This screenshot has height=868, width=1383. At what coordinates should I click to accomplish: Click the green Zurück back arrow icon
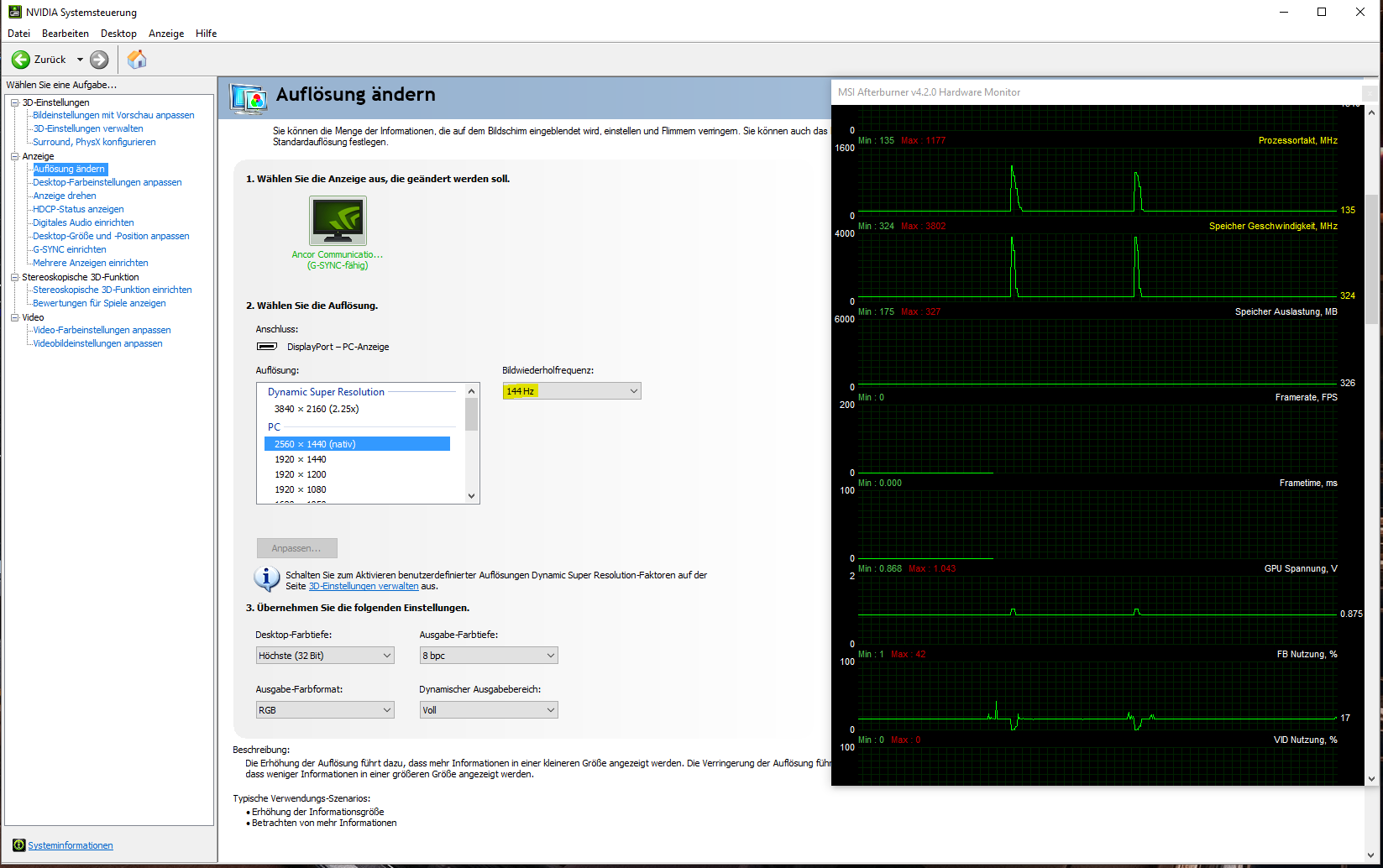(x=21, y=60)
